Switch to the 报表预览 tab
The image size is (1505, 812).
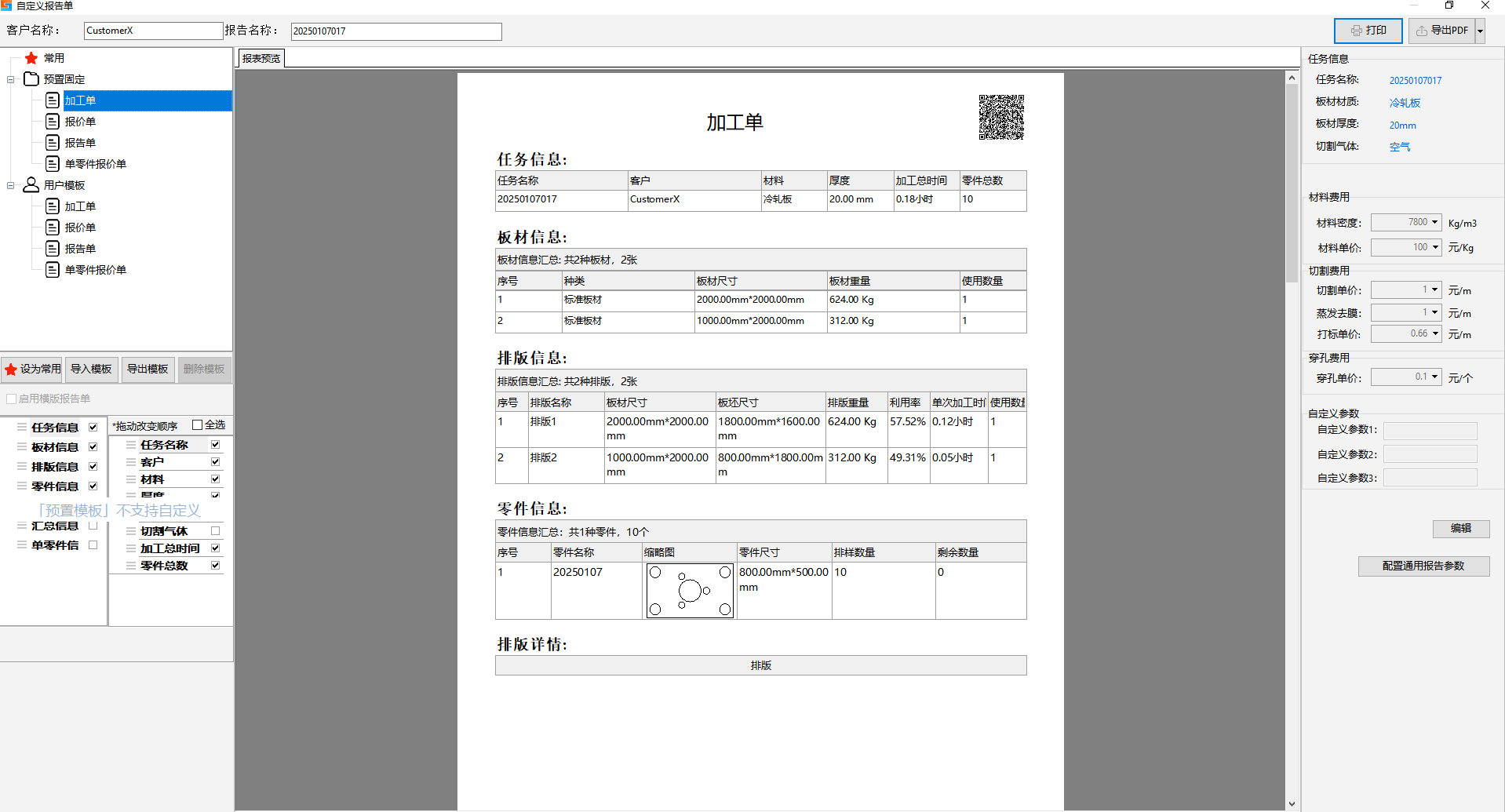pos(261,59)
